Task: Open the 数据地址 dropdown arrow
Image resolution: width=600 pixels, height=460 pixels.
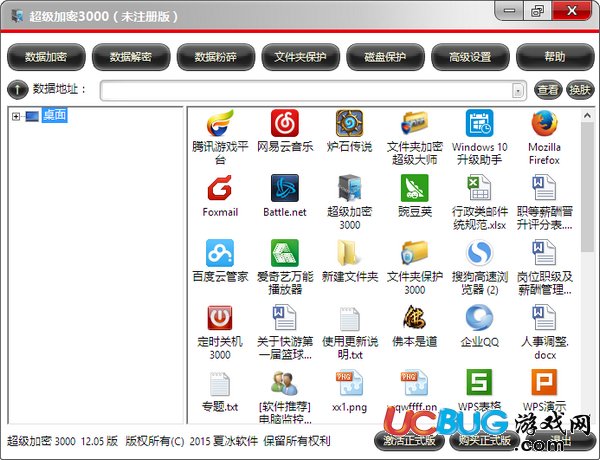Action: click(x=518, y=91)
